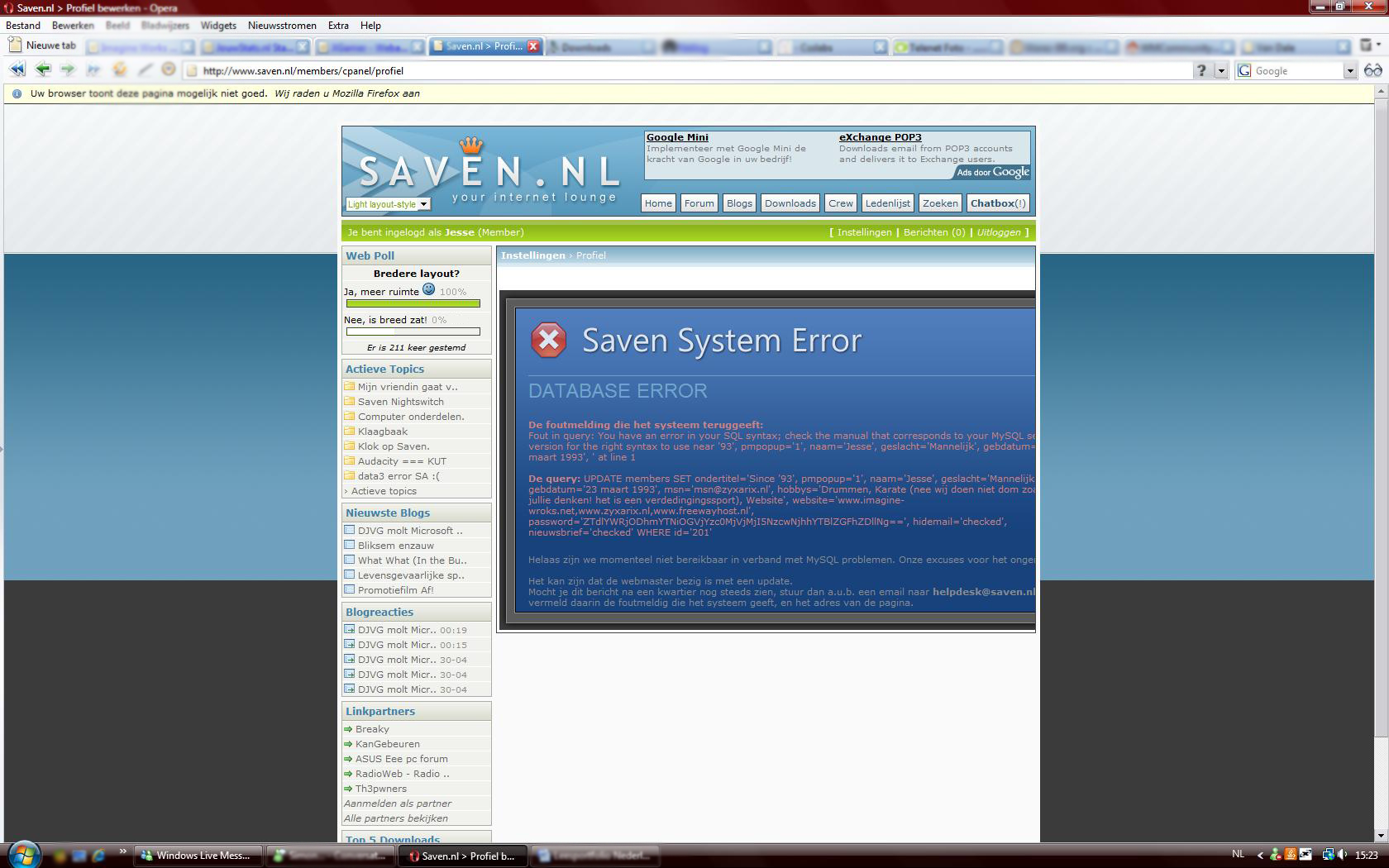The width and height of the screenshot is (1389, 868).
Task: Open the Google Mini ad link
Action: tap(677, 137)
